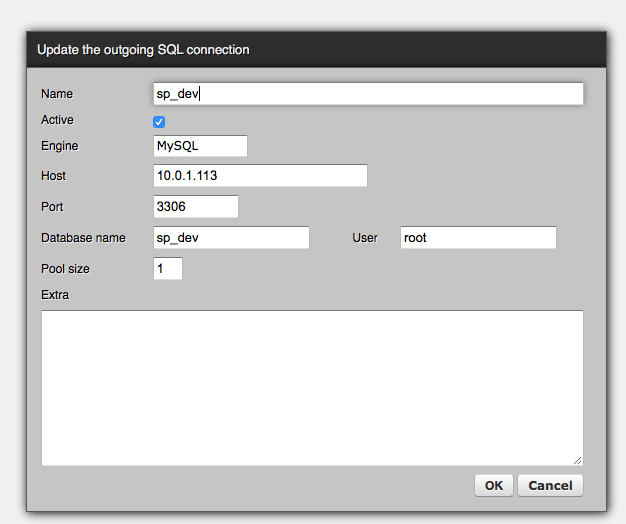Image resolution: width=626 pixels, height=524 pixels.
Task: Click the Port label
Action: pyautogui.click(x=53, y=207)
